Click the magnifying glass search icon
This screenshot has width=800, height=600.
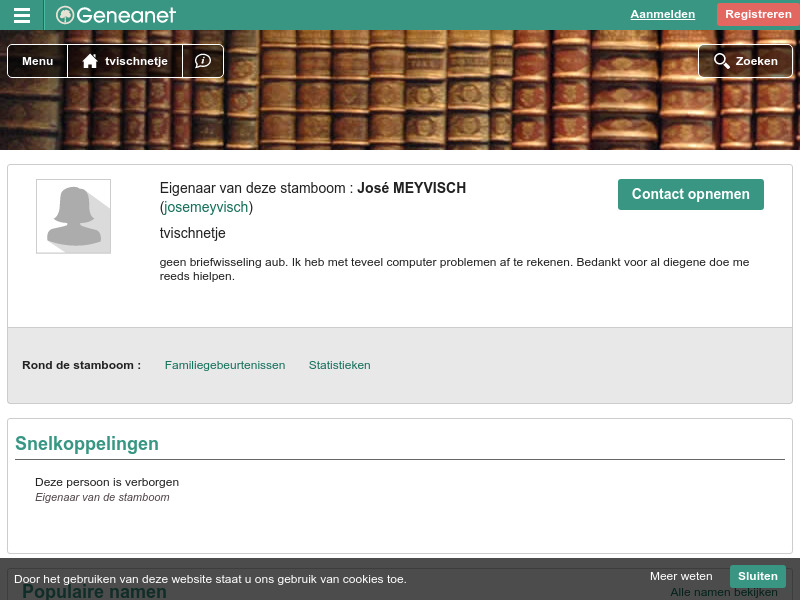(x=721, y=60)
